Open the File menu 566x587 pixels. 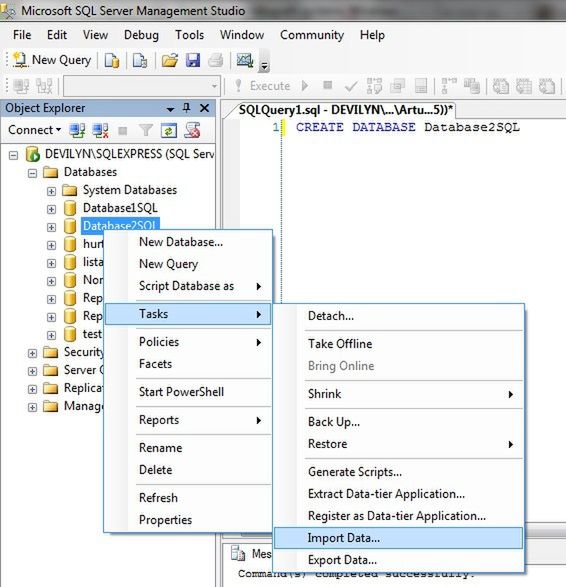click(22, 35)
